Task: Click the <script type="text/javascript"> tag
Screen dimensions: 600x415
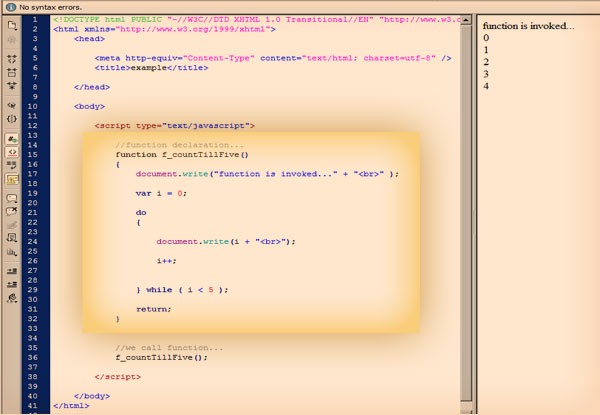Action: (174, 125)
